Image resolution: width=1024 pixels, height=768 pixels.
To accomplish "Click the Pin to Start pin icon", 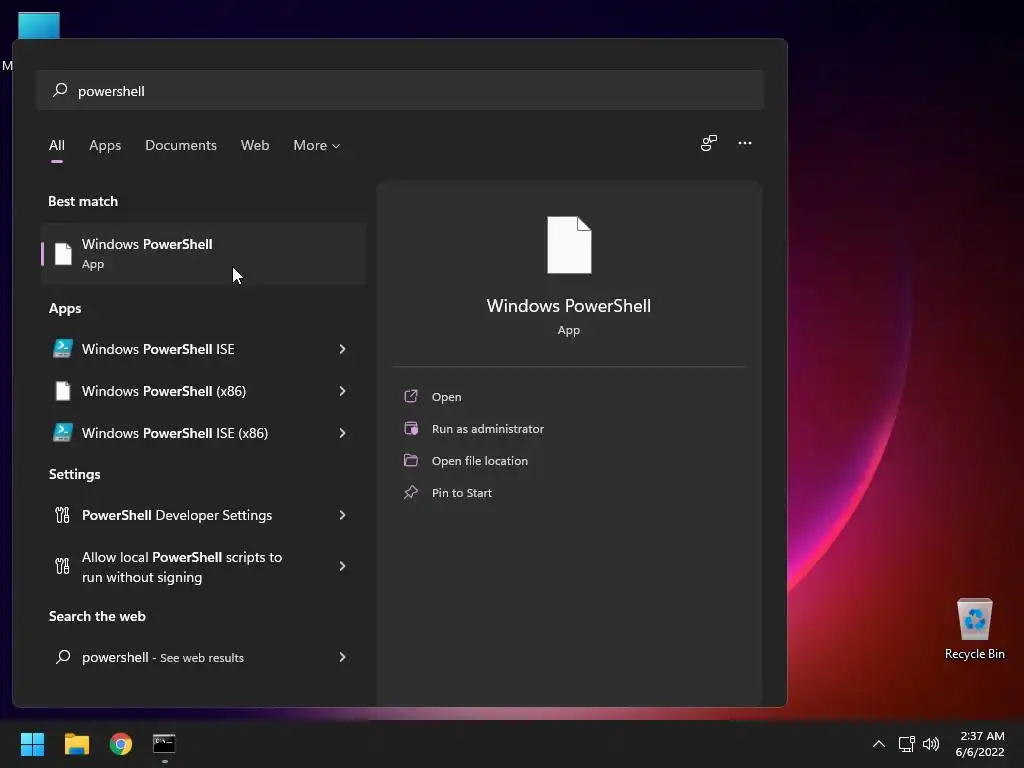I will tap(411, 492).
